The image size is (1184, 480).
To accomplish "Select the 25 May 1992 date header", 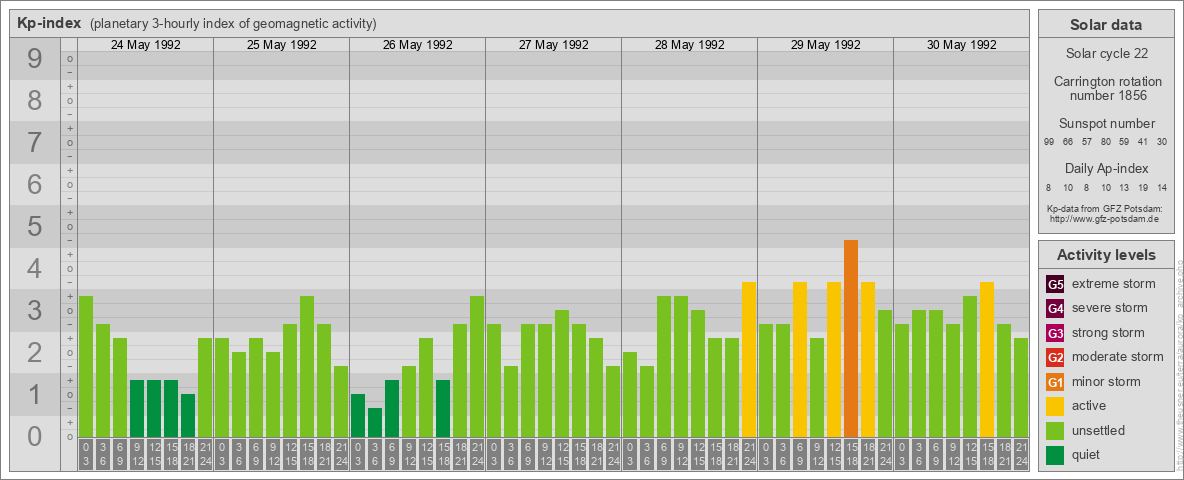I will click(282, 45).
